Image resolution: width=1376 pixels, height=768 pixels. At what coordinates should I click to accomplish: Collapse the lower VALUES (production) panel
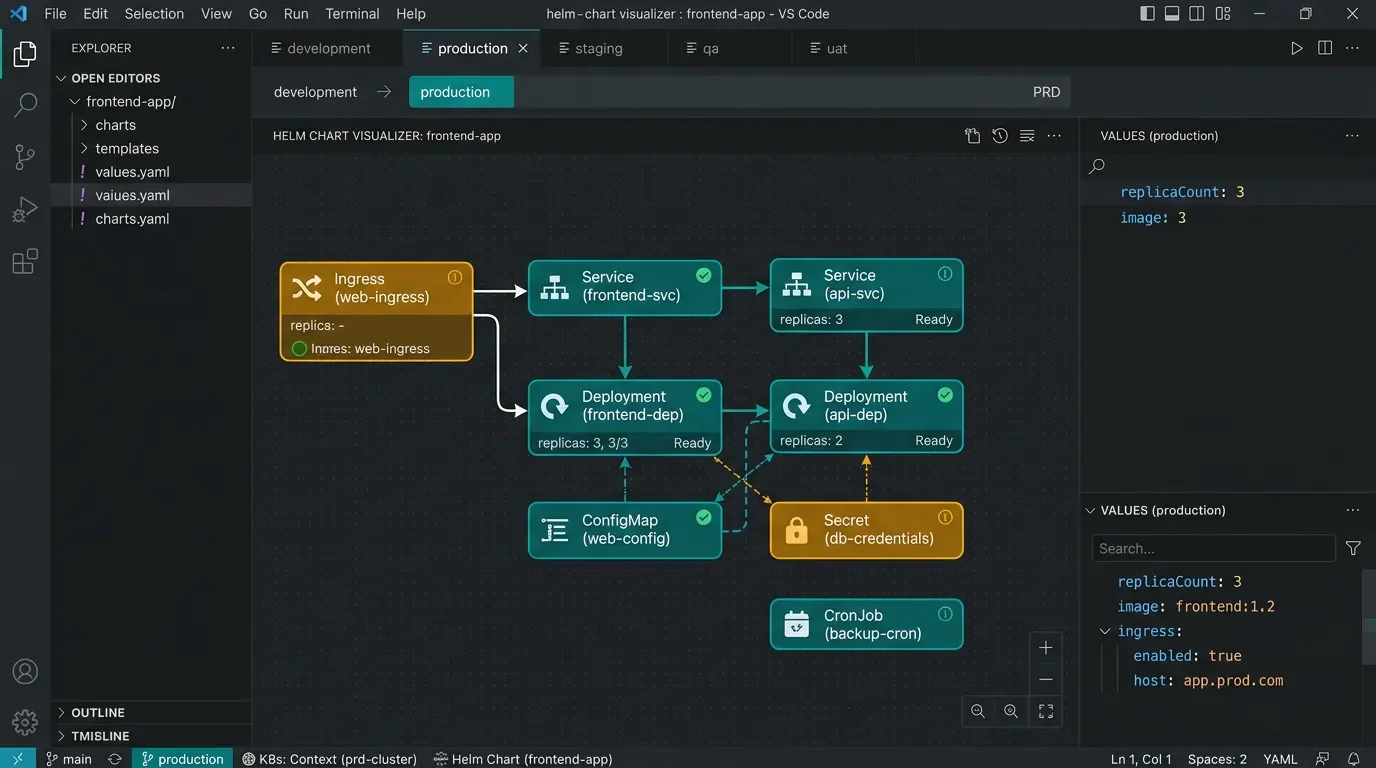click(x=1090, y=510)
